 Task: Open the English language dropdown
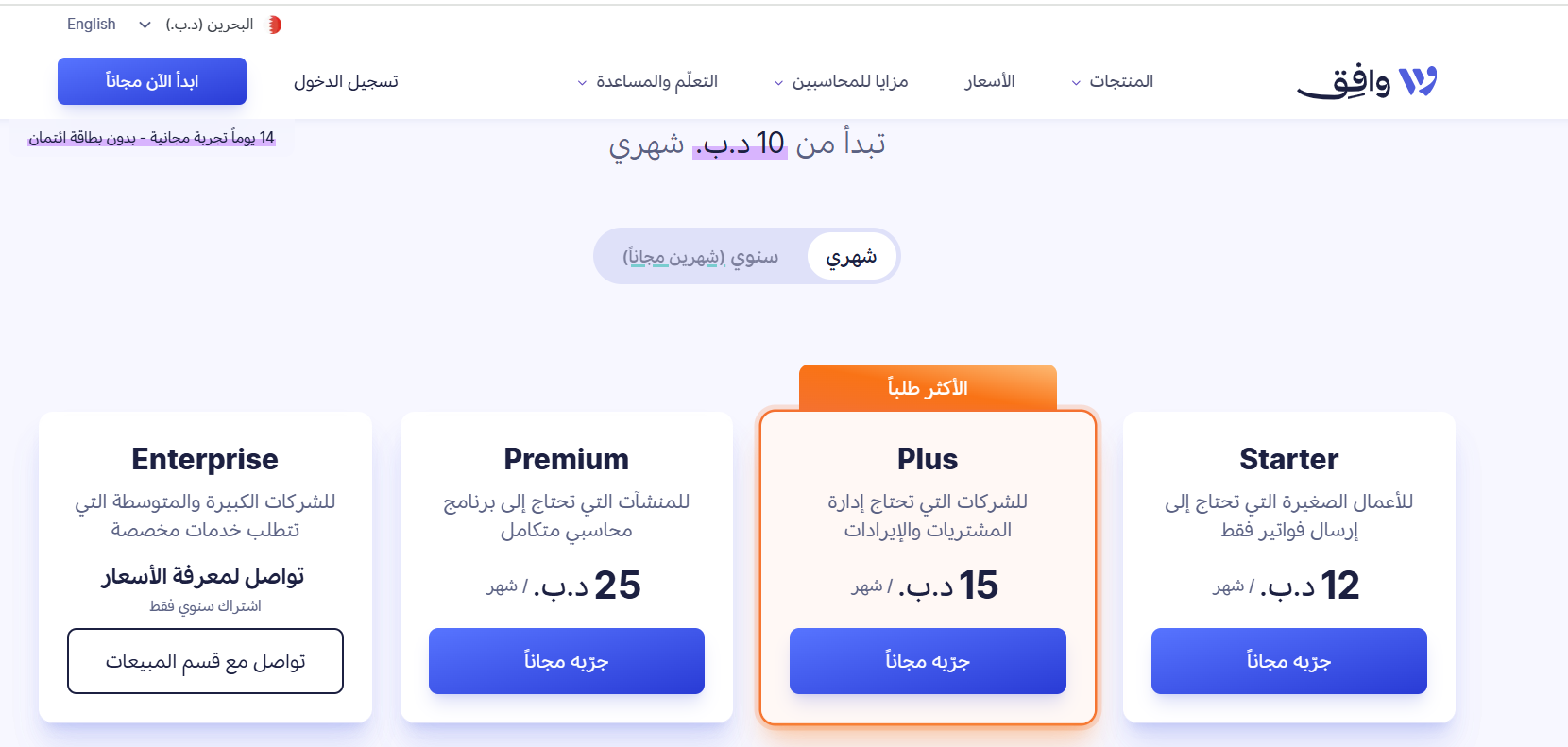(x=107, y=24)
